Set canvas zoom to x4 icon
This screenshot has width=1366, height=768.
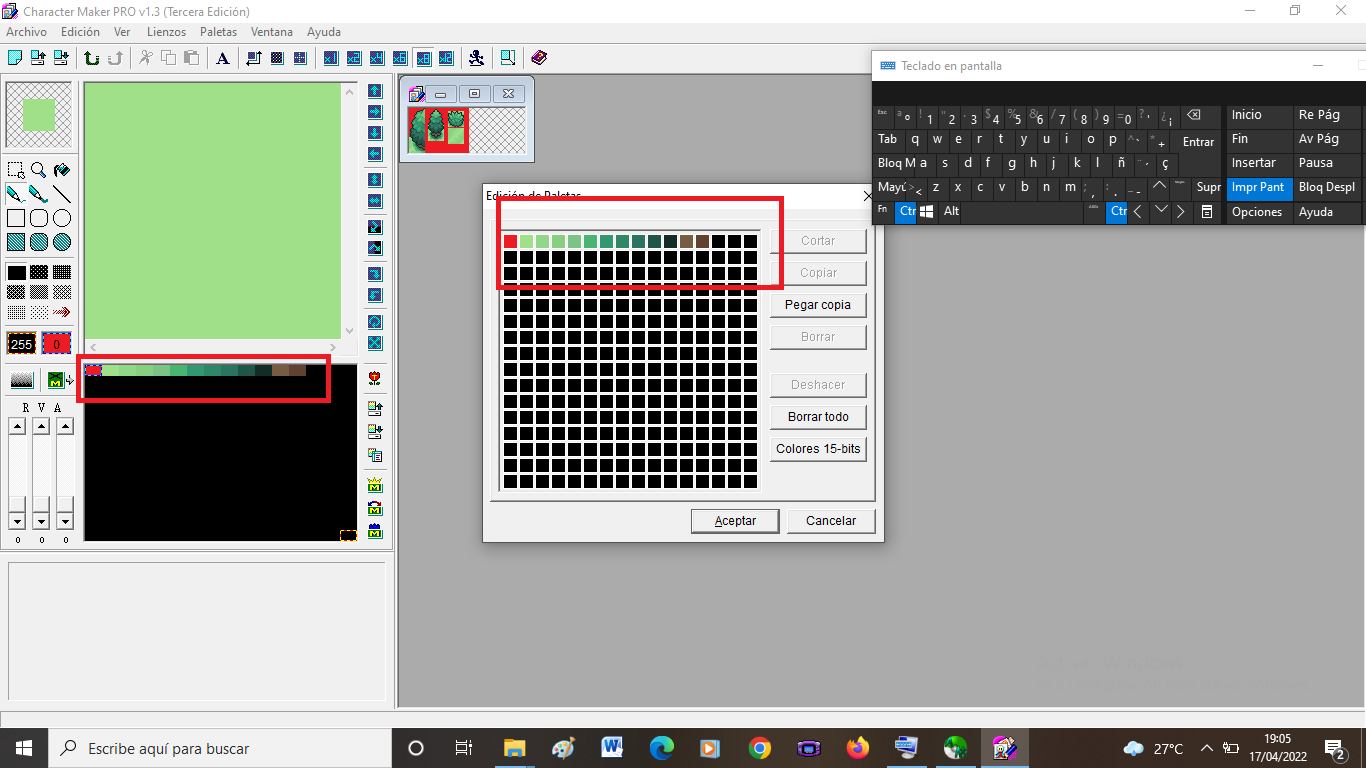(376, 58)
